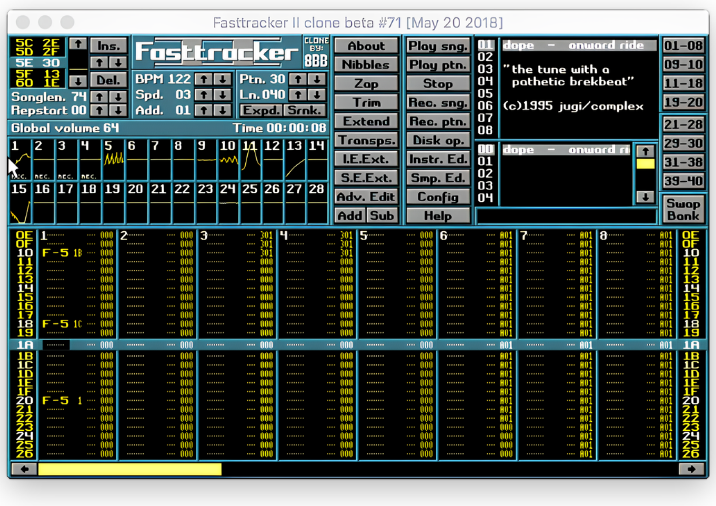Decrease Ln. pattern length down arrow
The image size is (716, 506).
317,95
